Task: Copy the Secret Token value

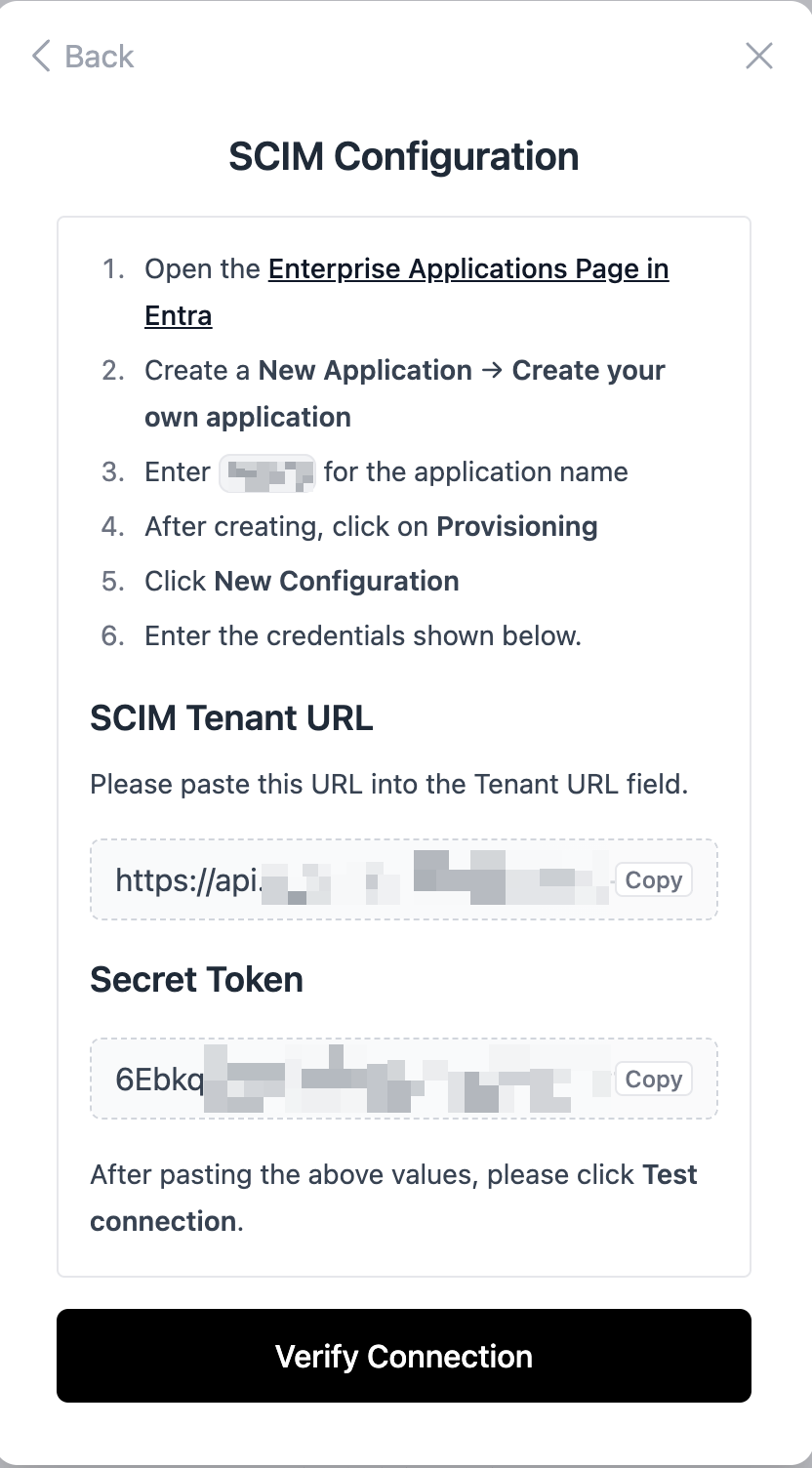Action: pyautogui.click(x=653, y=1080)
